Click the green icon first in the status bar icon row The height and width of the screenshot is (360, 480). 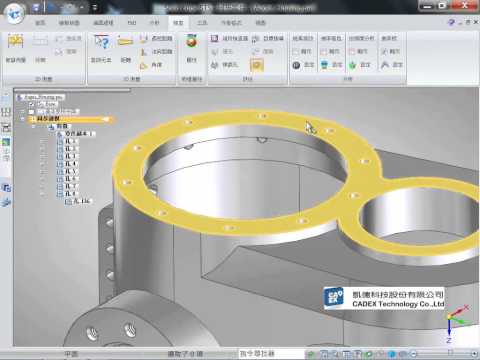pyautogui.click(x=310, y=354)
